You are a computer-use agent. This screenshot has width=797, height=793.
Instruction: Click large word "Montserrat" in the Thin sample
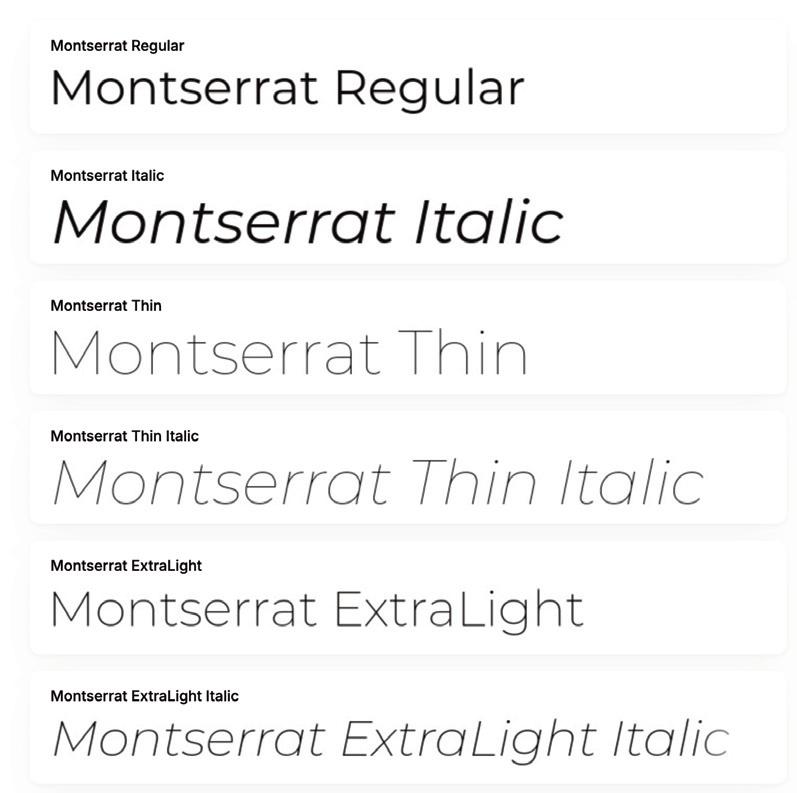click(215, 352)
